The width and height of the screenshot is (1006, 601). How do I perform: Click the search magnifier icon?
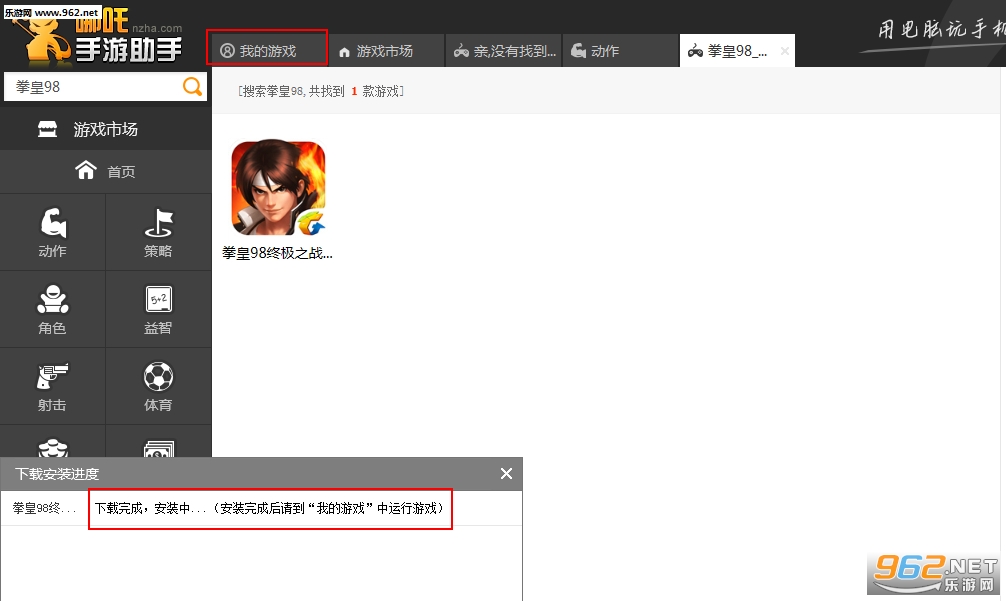[192, 87]
